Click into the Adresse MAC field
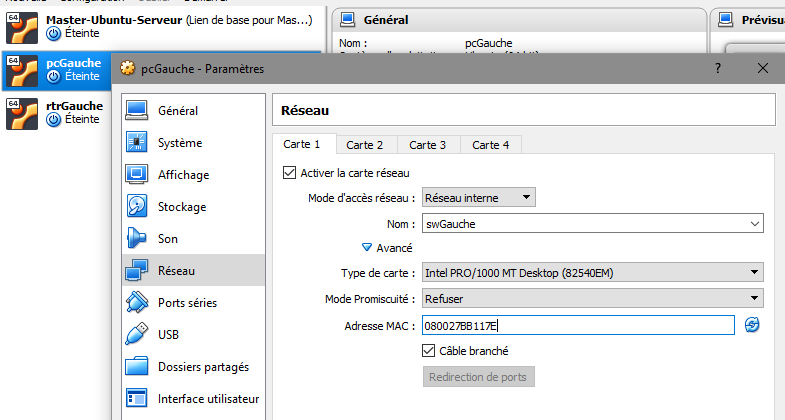The image size is (785, 420). (x=577, y=325)
